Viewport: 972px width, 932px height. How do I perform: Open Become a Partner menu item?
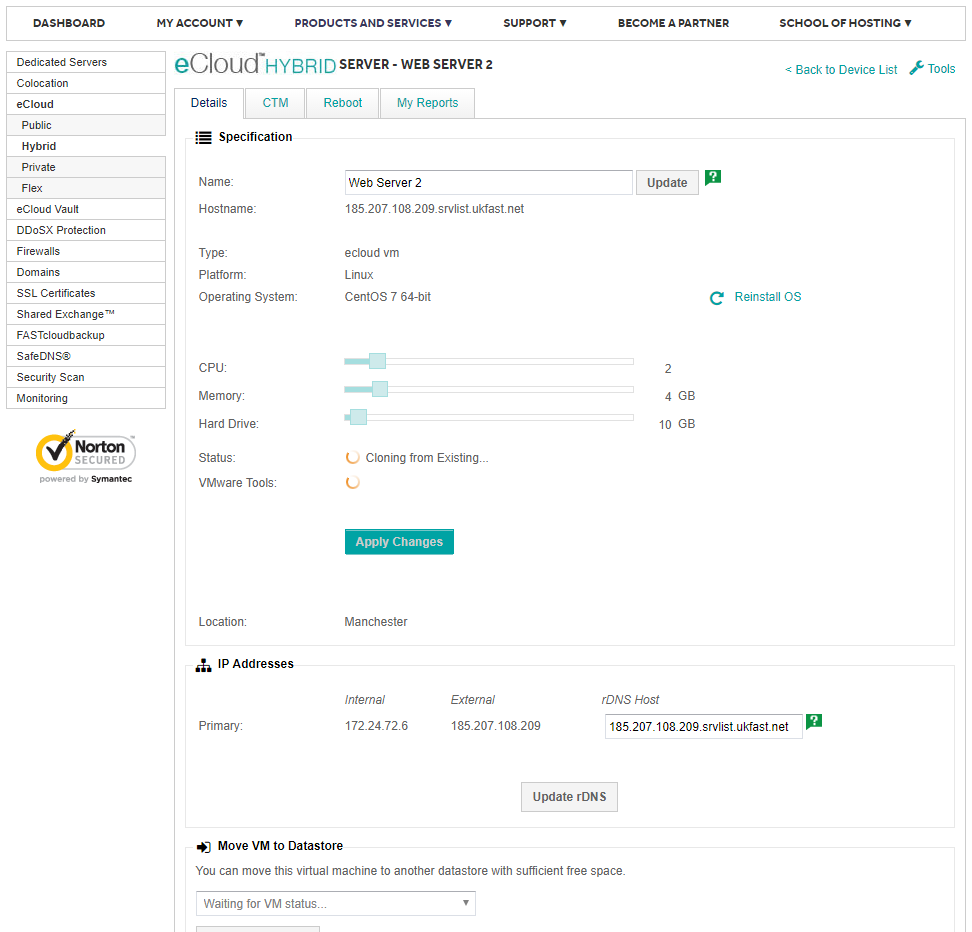coord(673,23)
